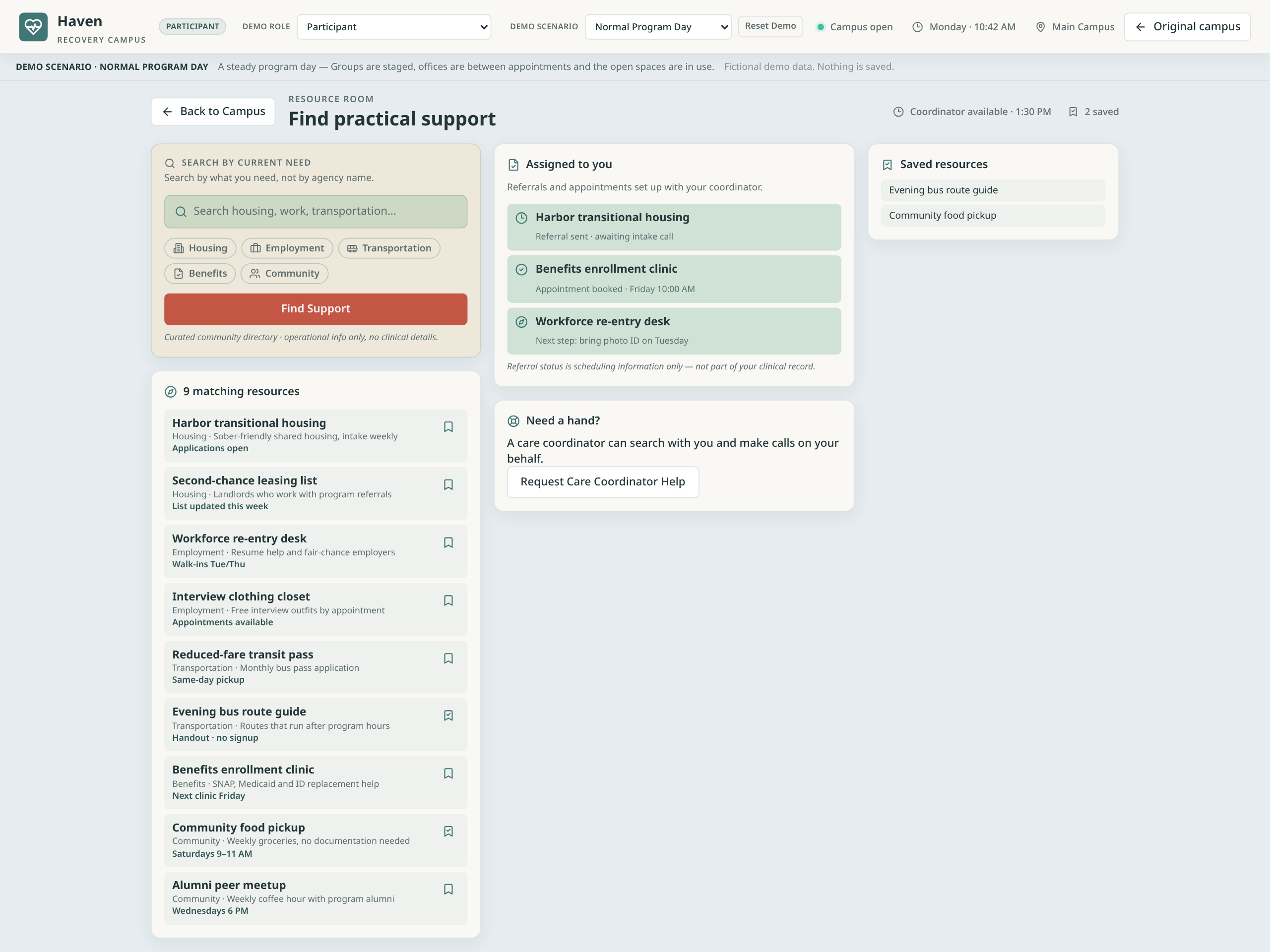Go to Original campus
The image size is (1270, 952).
(x=1187, y=27)
